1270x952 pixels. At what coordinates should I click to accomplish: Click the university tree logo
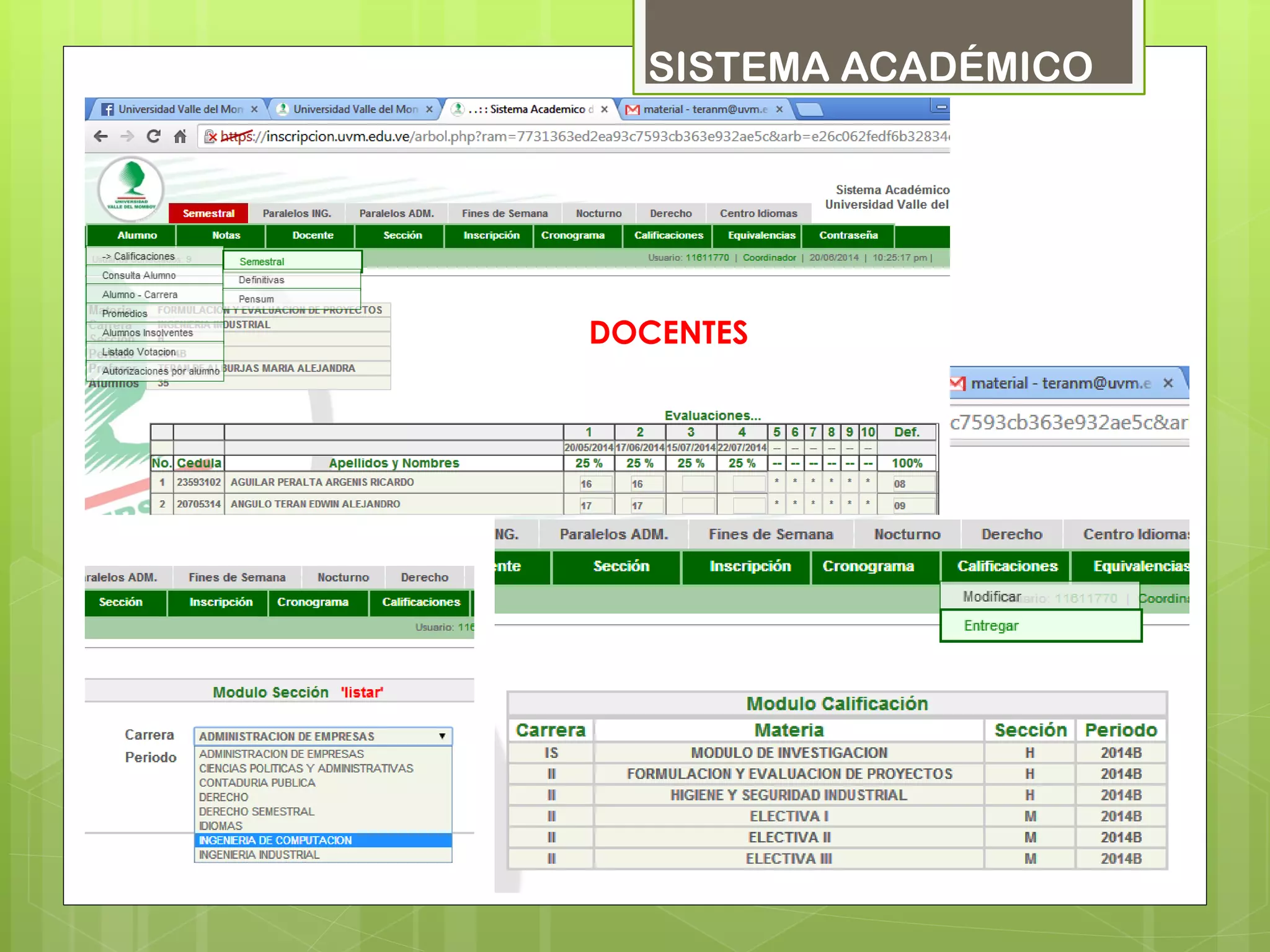tap(131, 189)
